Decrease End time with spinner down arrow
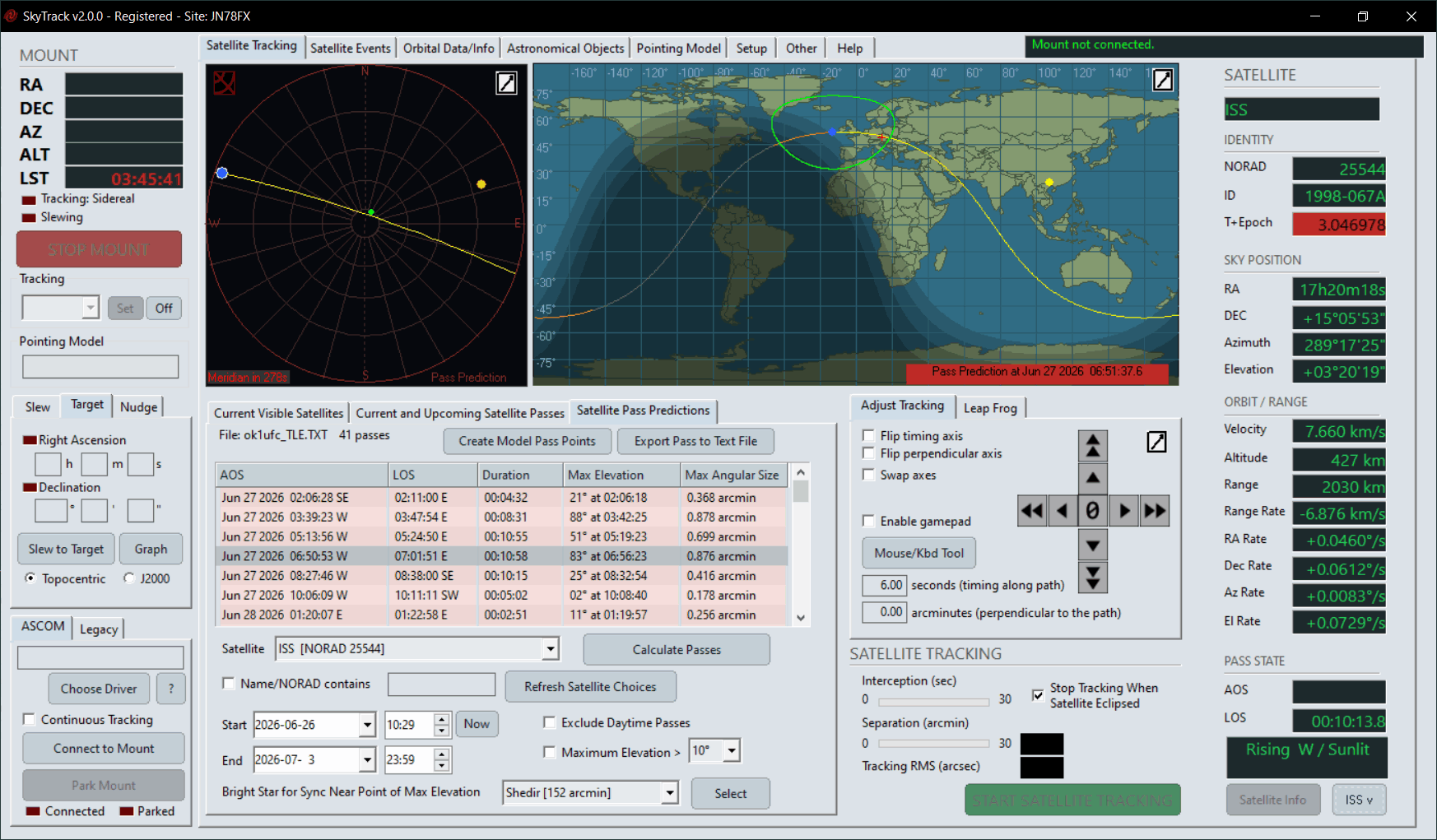The image size is (1437, 840). (x=442, y=765)
